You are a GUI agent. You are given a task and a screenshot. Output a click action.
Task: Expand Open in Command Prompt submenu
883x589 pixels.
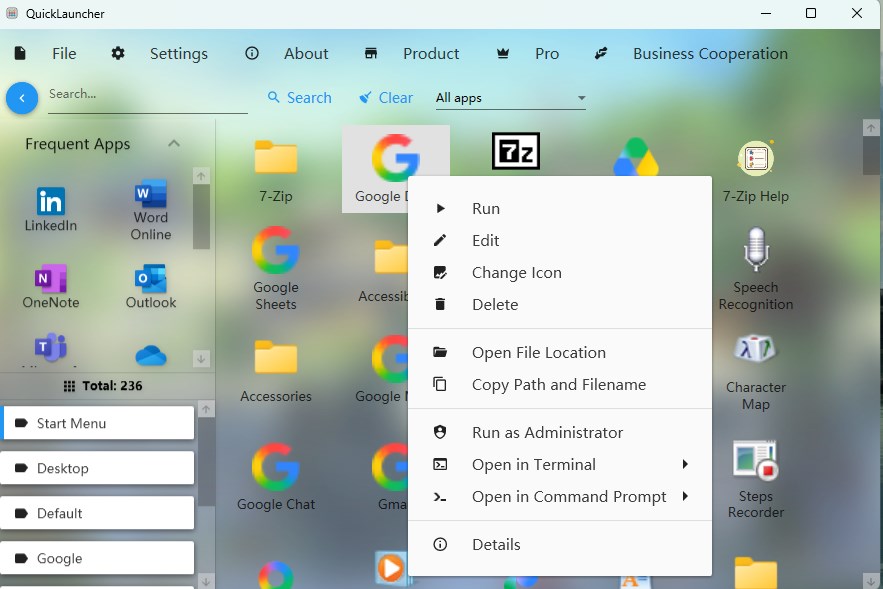(560, 497)
